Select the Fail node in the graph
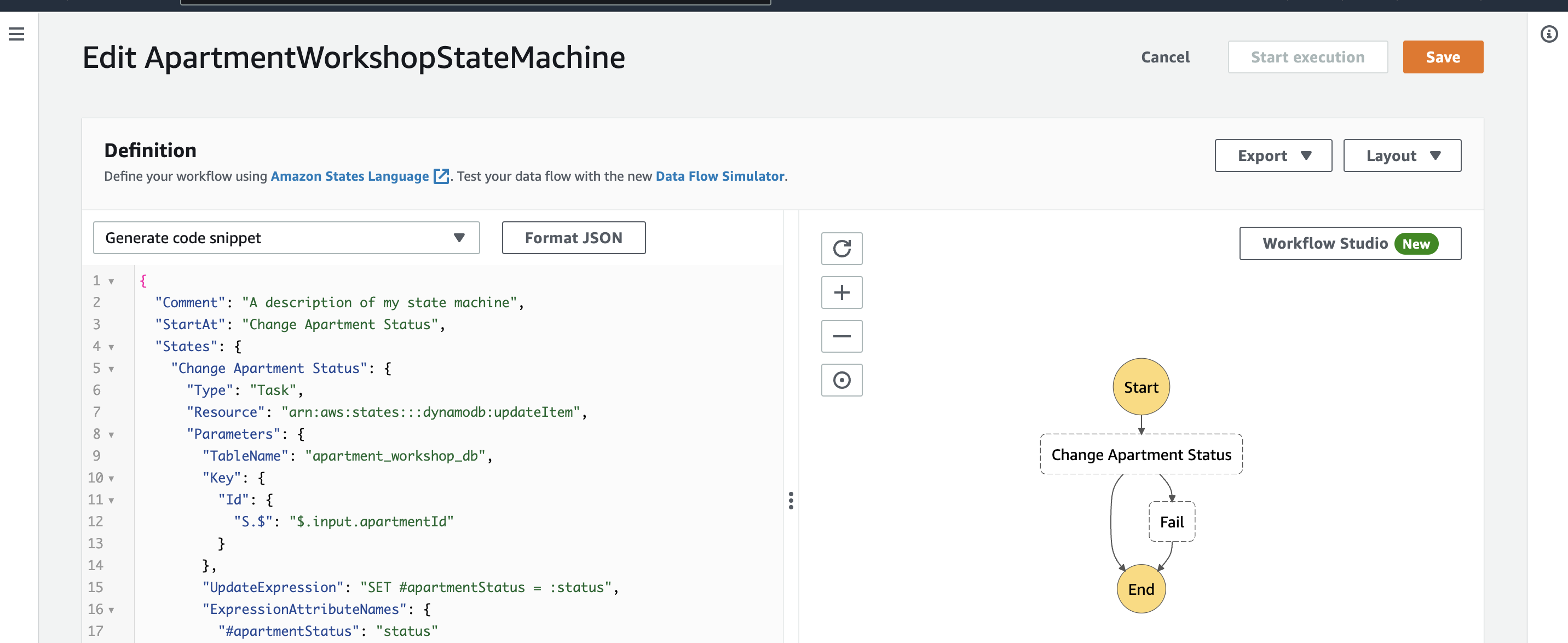Screen dimensions: 1568x643 tap(1172, 522)
